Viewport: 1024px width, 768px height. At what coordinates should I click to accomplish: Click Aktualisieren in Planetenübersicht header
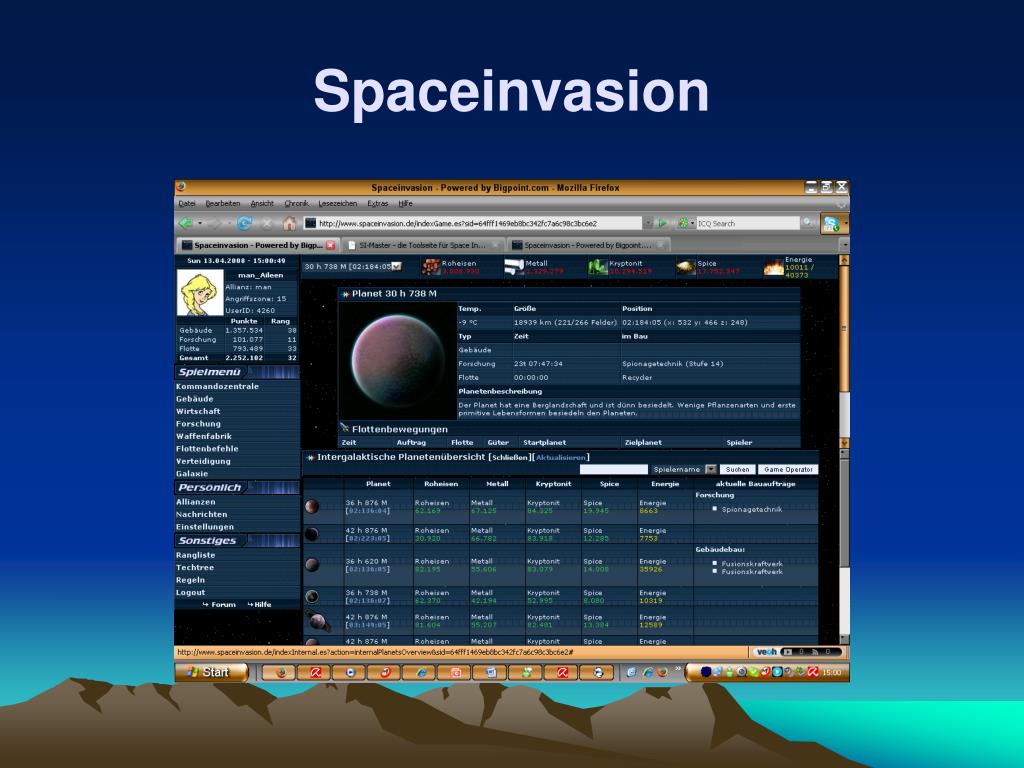[x=561, y=458]
